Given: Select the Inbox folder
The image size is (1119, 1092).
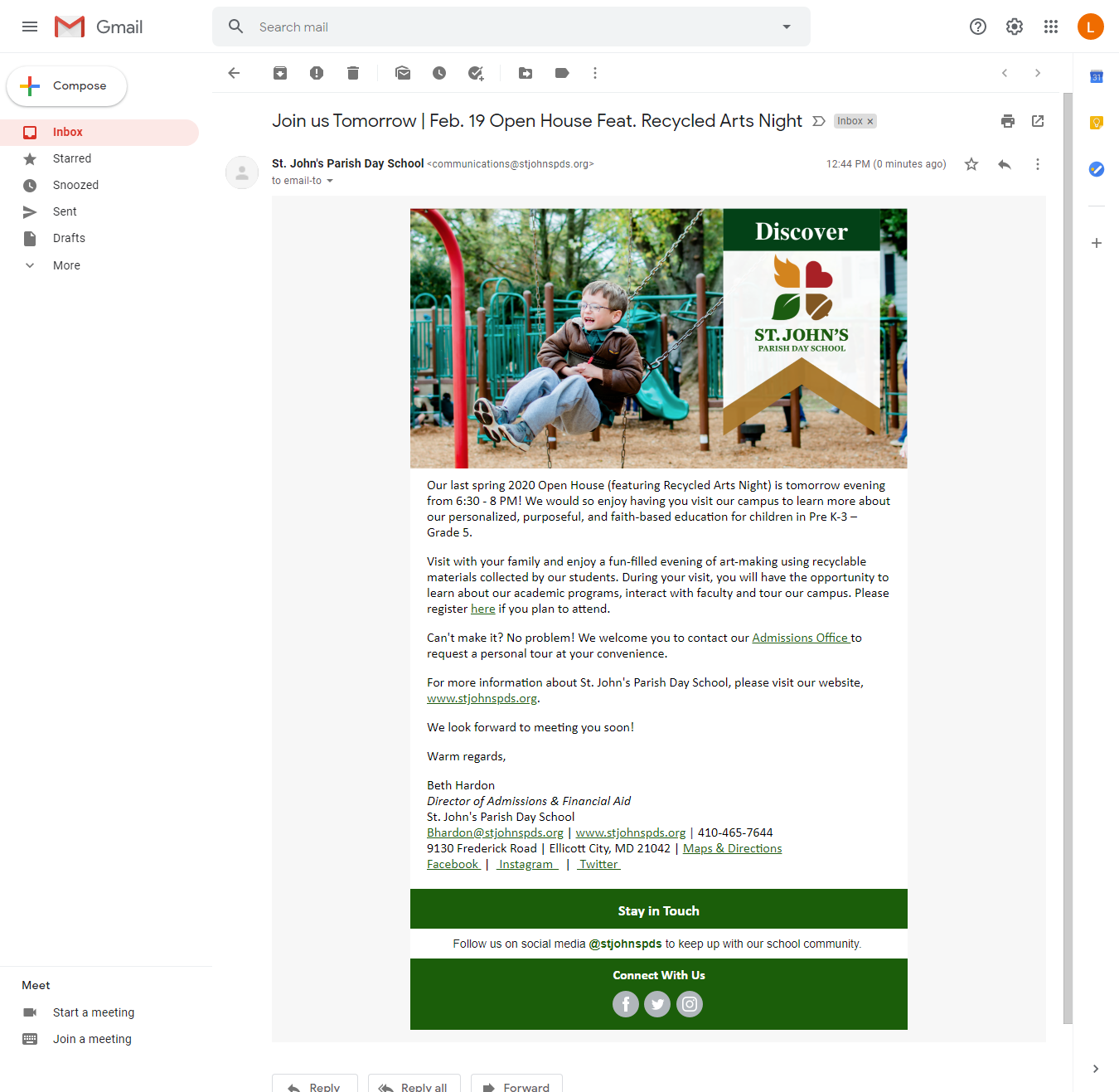Looking at the screenshot, I should pos(99,132).
